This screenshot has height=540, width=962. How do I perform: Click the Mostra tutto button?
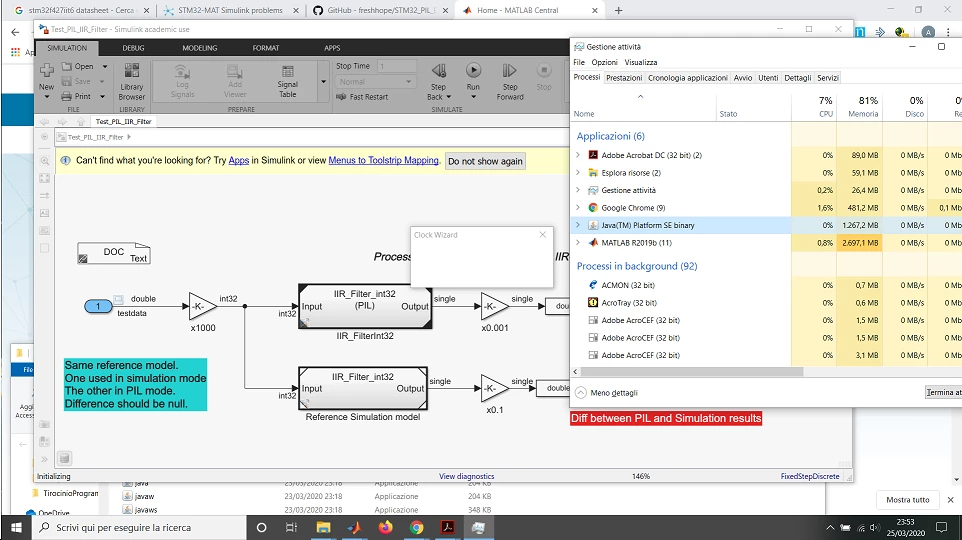[x=907, y=500]
